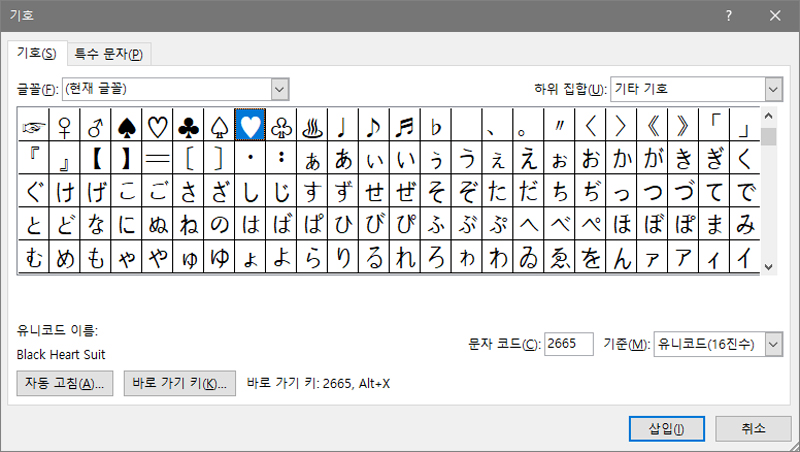Click the highlighted black heart suit symbol
Viewport: 800px width, 452px height.
pos(250,125)
